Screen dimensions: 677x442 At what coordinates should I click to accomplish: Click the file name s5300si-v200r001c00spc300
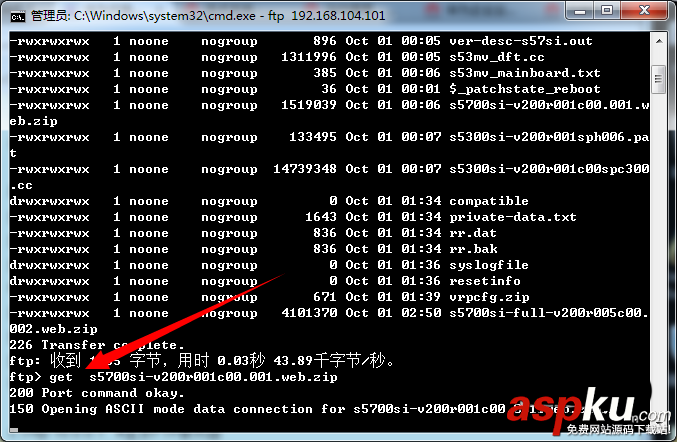549,169
